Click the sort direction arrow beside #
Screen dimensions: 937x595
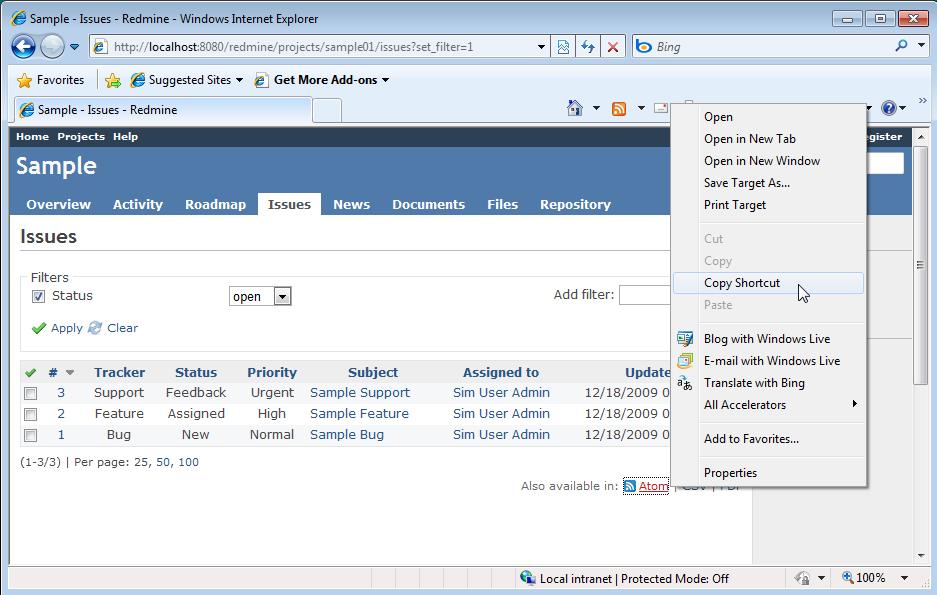click(x=70, y=373)
